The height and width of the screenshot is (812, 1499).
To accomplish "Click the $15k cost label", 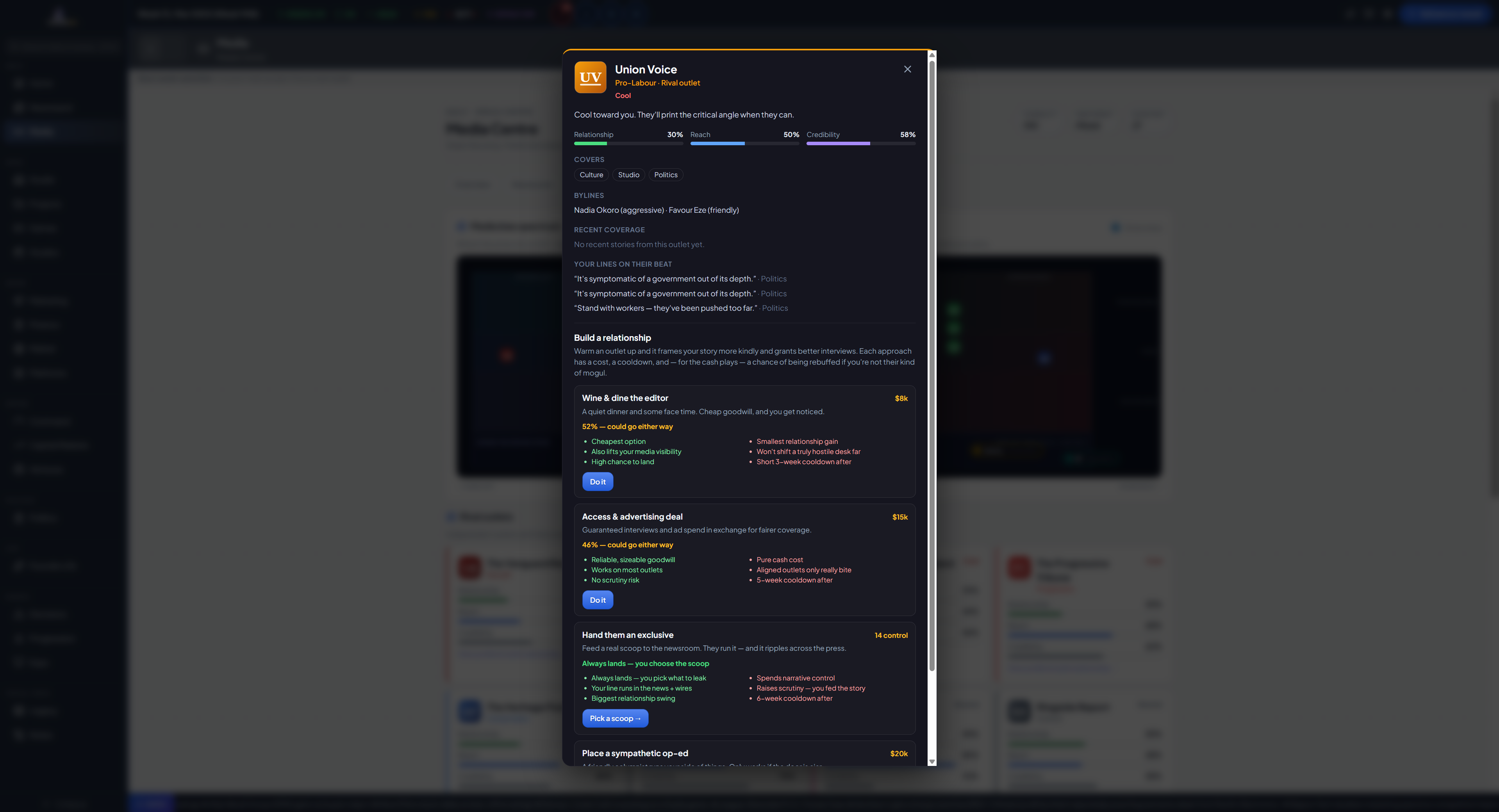I will [x=899, y=517].
